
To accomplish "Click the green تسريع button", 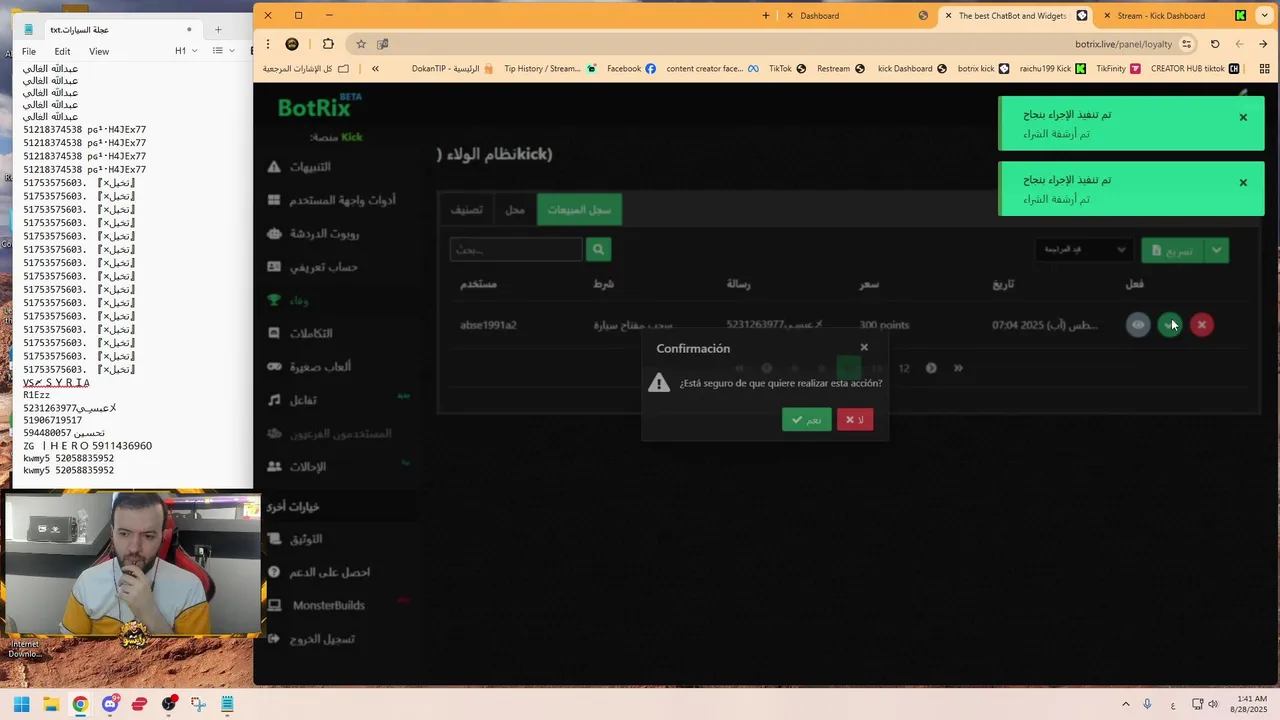I will coord(1172,251).
